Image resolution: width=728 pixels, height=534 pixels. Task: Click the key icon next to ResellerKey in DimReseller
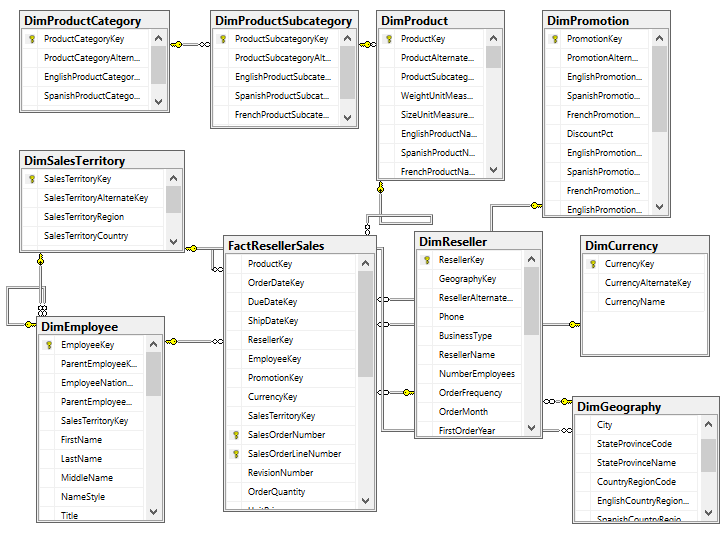pyautogui.click(x=427, y=260)
